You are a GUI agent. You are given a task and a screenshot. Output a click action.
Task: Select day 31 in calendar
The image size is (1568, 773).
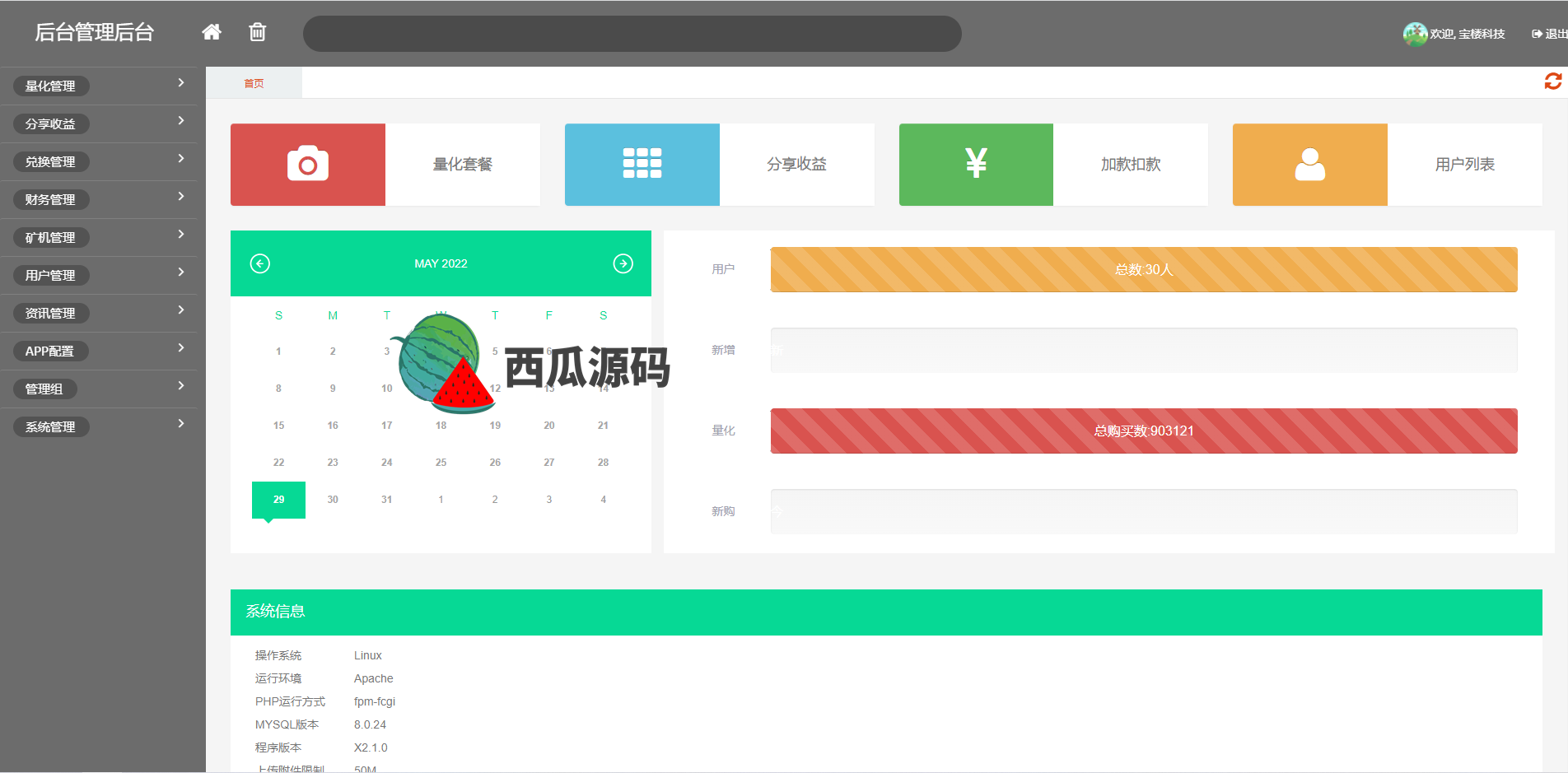point(387,500)
